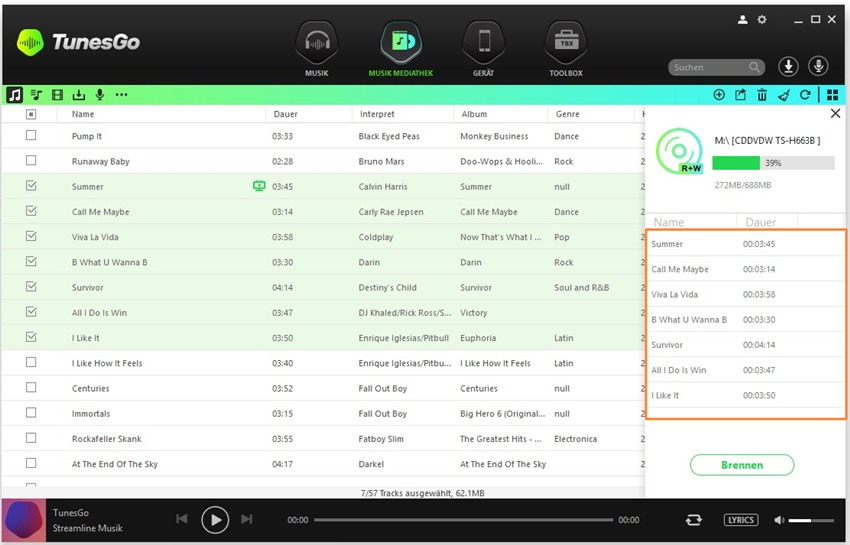The image size is (850, 545).
Task: Click the export share icon
Action: click(x=740, y=95)
